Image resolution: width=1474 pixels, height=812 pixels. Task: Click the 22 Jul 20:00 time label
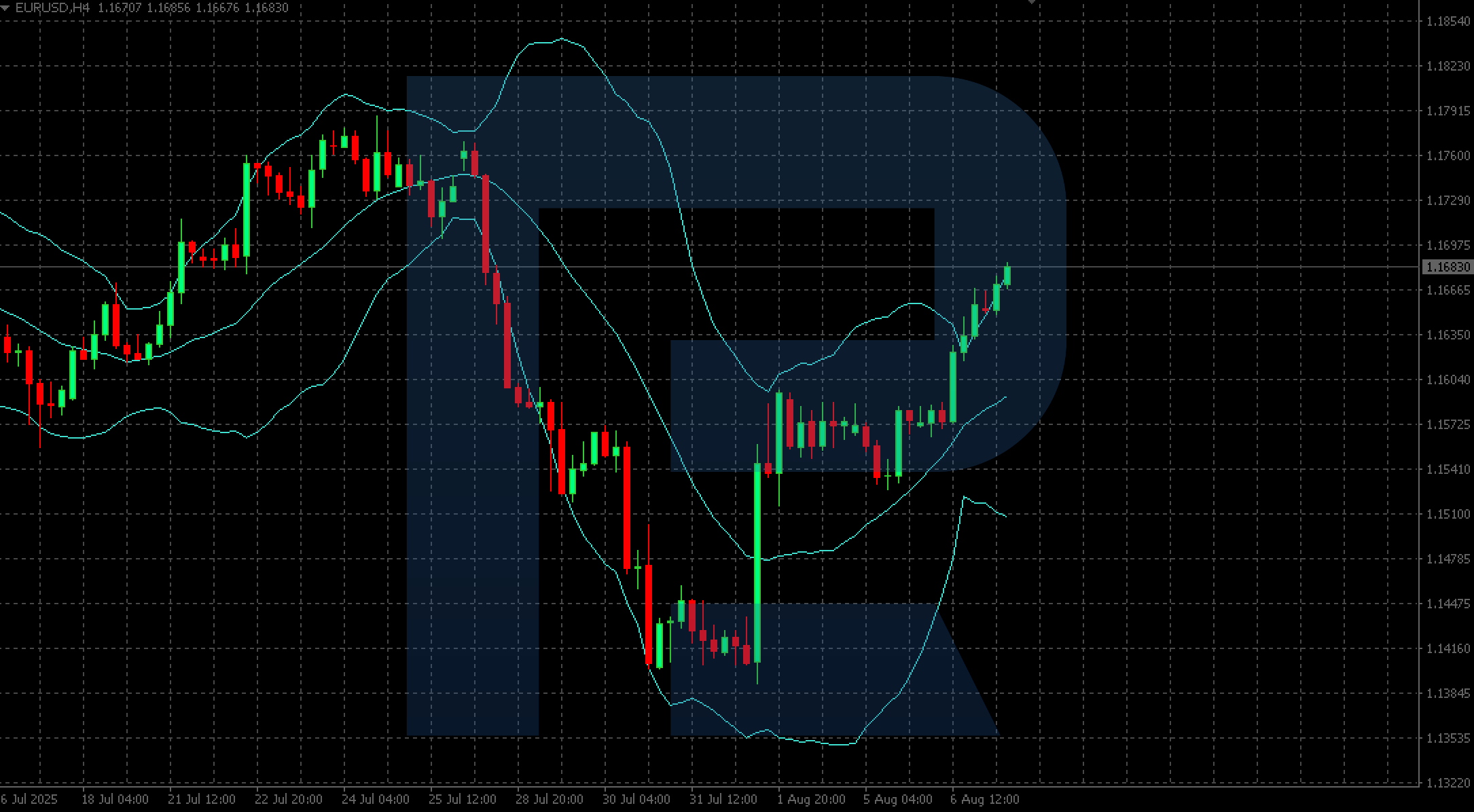coord(288,799)
